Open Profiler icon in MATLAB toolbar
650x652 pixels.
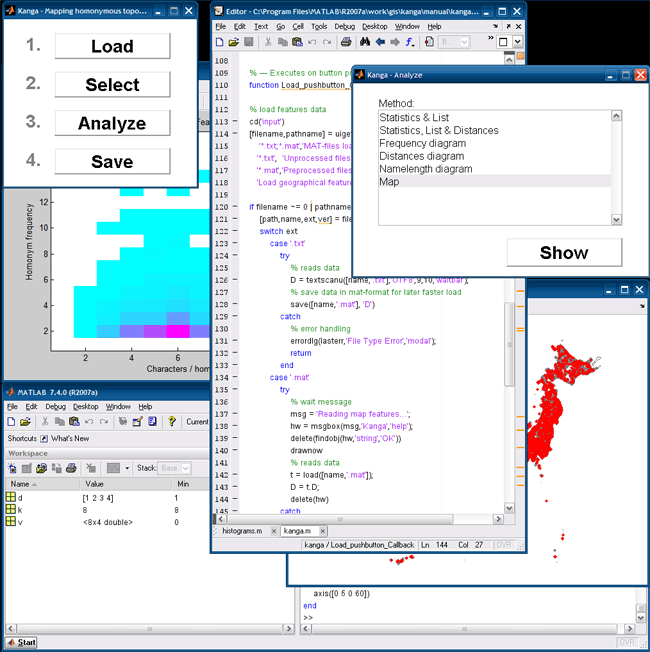[x=152, y=422]
